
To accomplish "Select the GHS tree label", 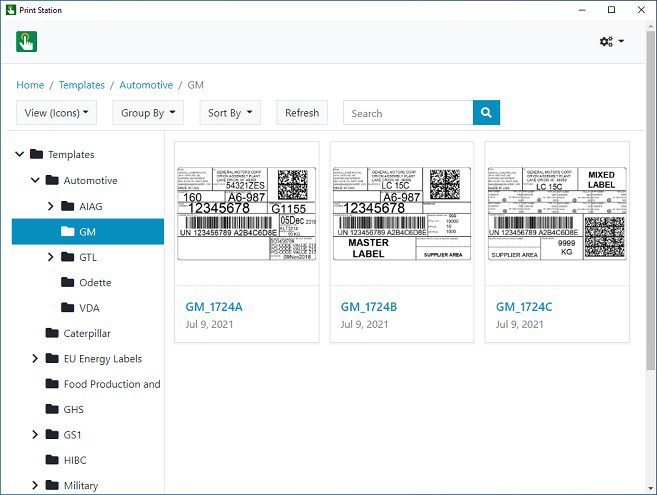I will 73,409.
